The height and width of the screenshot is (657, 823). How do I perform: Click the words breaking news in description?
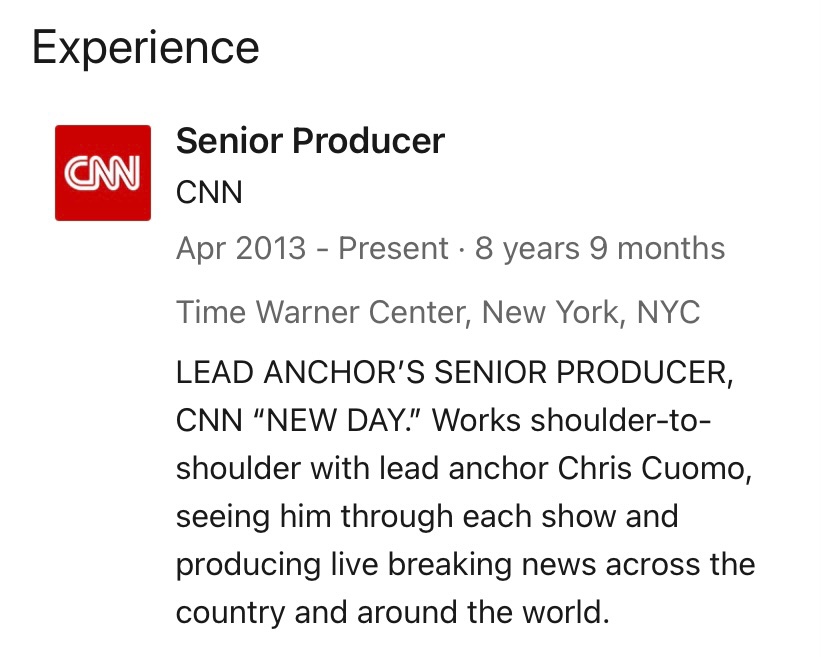coord(493,565)
